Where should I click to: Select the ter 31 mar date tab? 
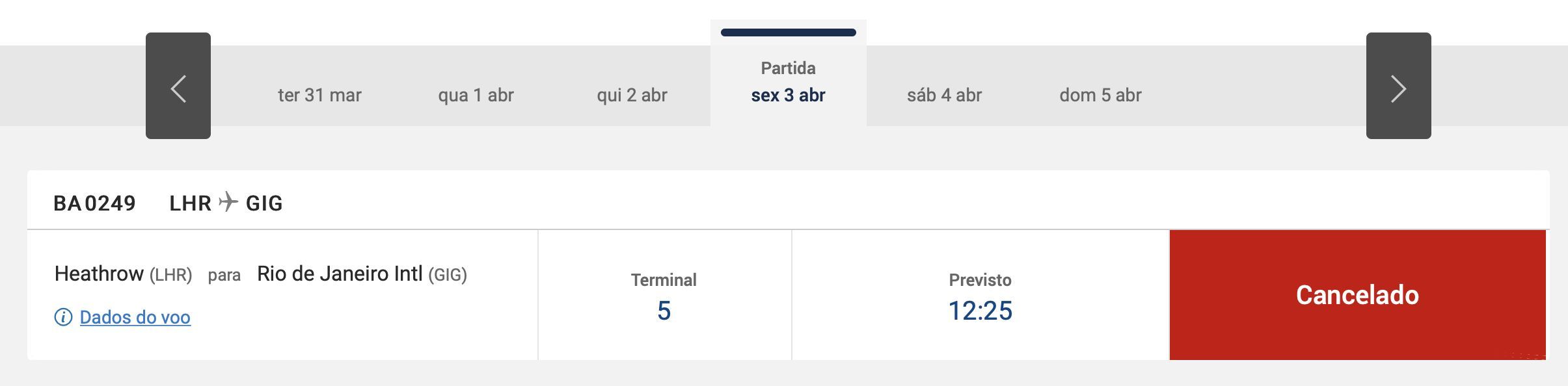319,95
